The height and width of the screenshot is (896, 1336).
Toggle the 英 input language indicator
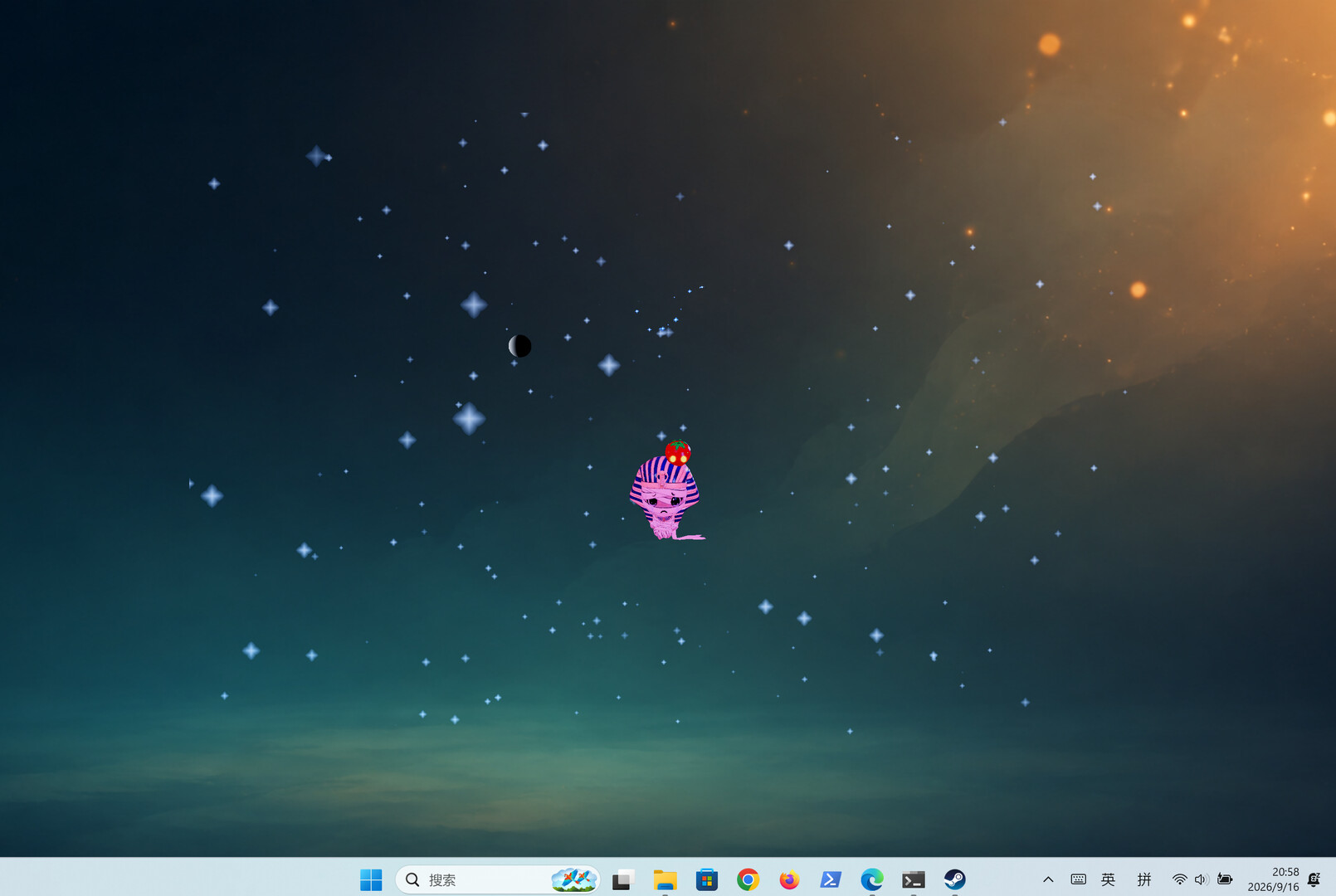[1108, 879]
